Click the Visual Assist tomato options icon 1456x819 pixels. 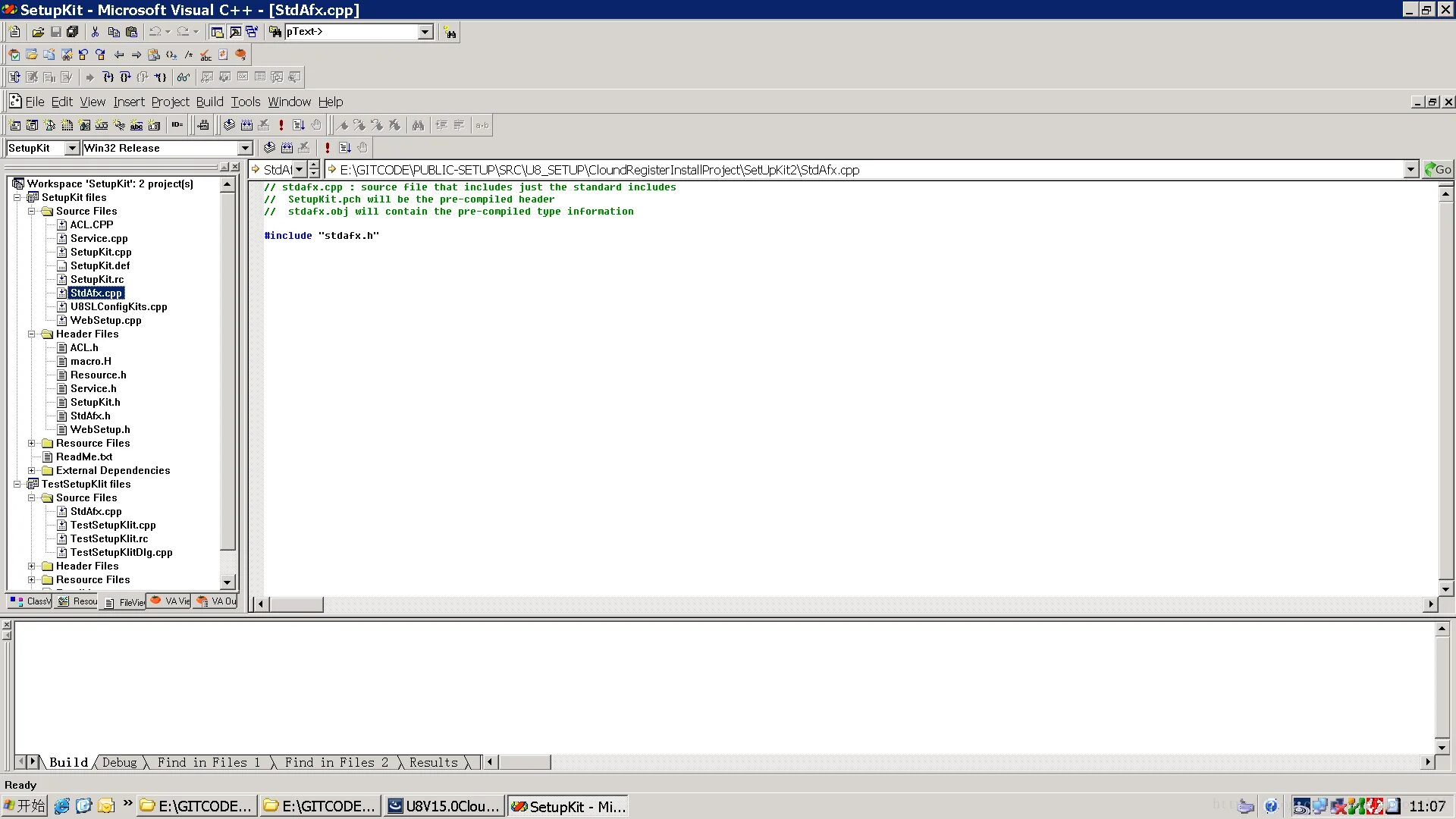click(241, 55)
